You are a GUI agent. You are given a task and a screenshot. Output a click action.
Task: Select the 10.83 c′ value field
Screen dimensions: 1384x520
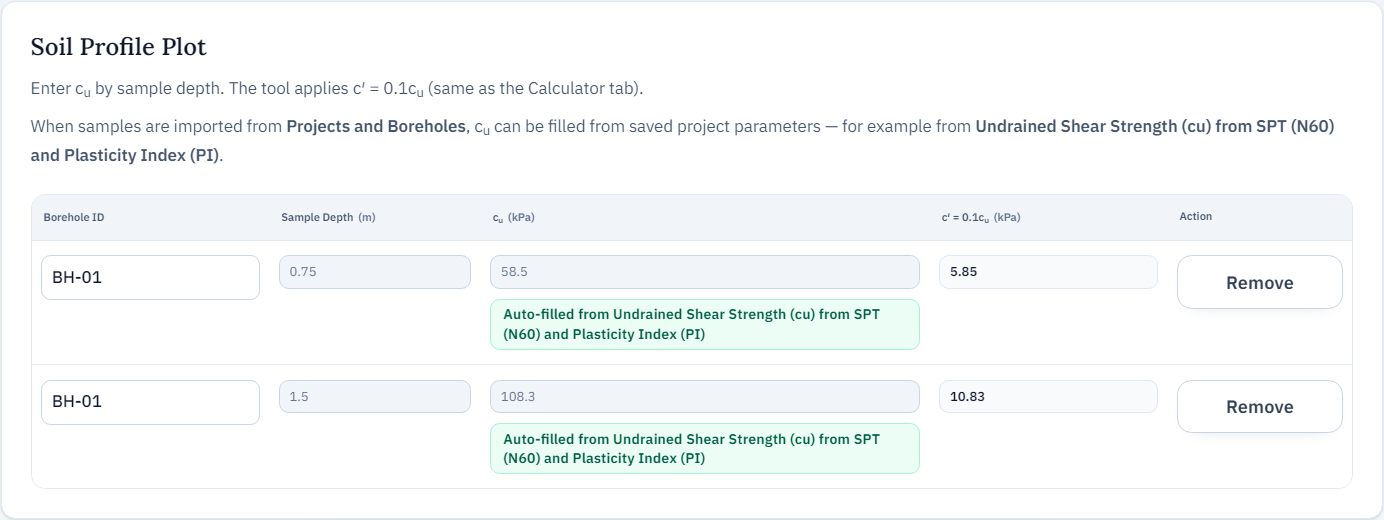1048,396
